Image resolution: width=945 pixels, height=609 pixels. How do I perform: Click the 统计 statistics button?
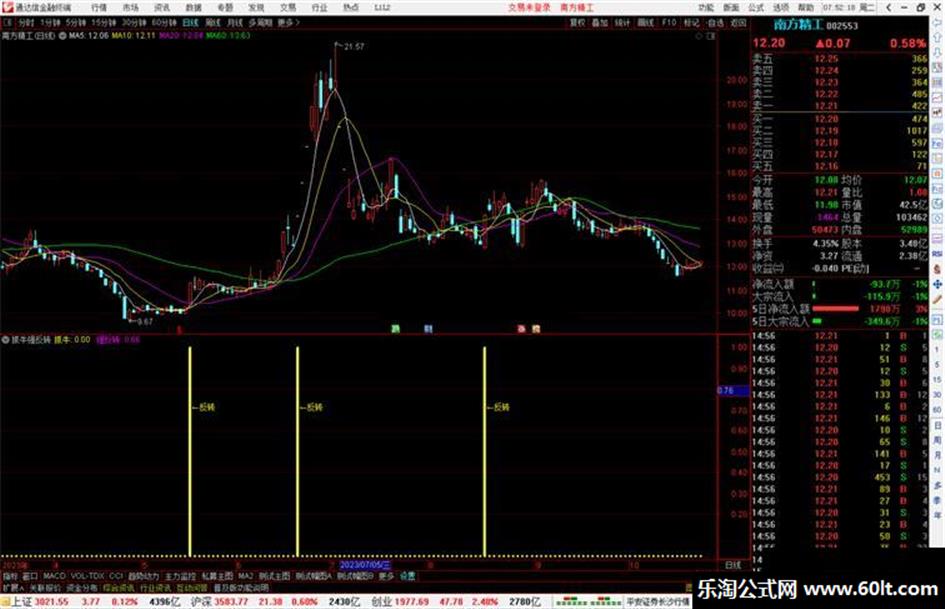[623, 22]
